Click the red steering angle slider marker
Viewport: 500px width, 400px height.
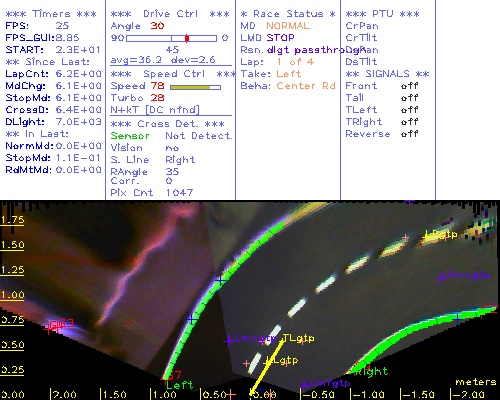pyautogui.click(x=187, y=38)
